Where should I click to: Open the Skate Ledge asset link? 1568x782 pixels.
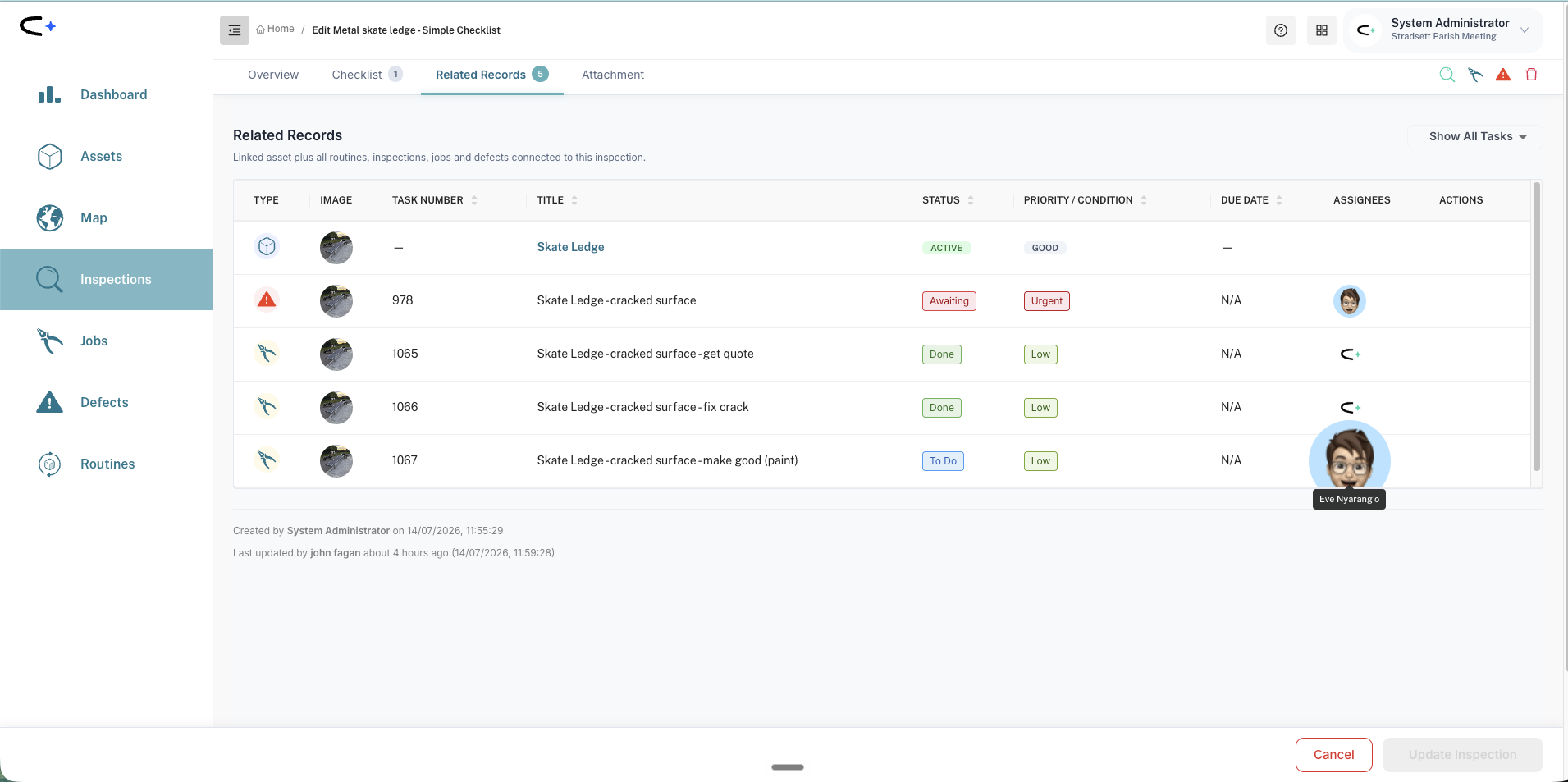click(x=570, y=247)
